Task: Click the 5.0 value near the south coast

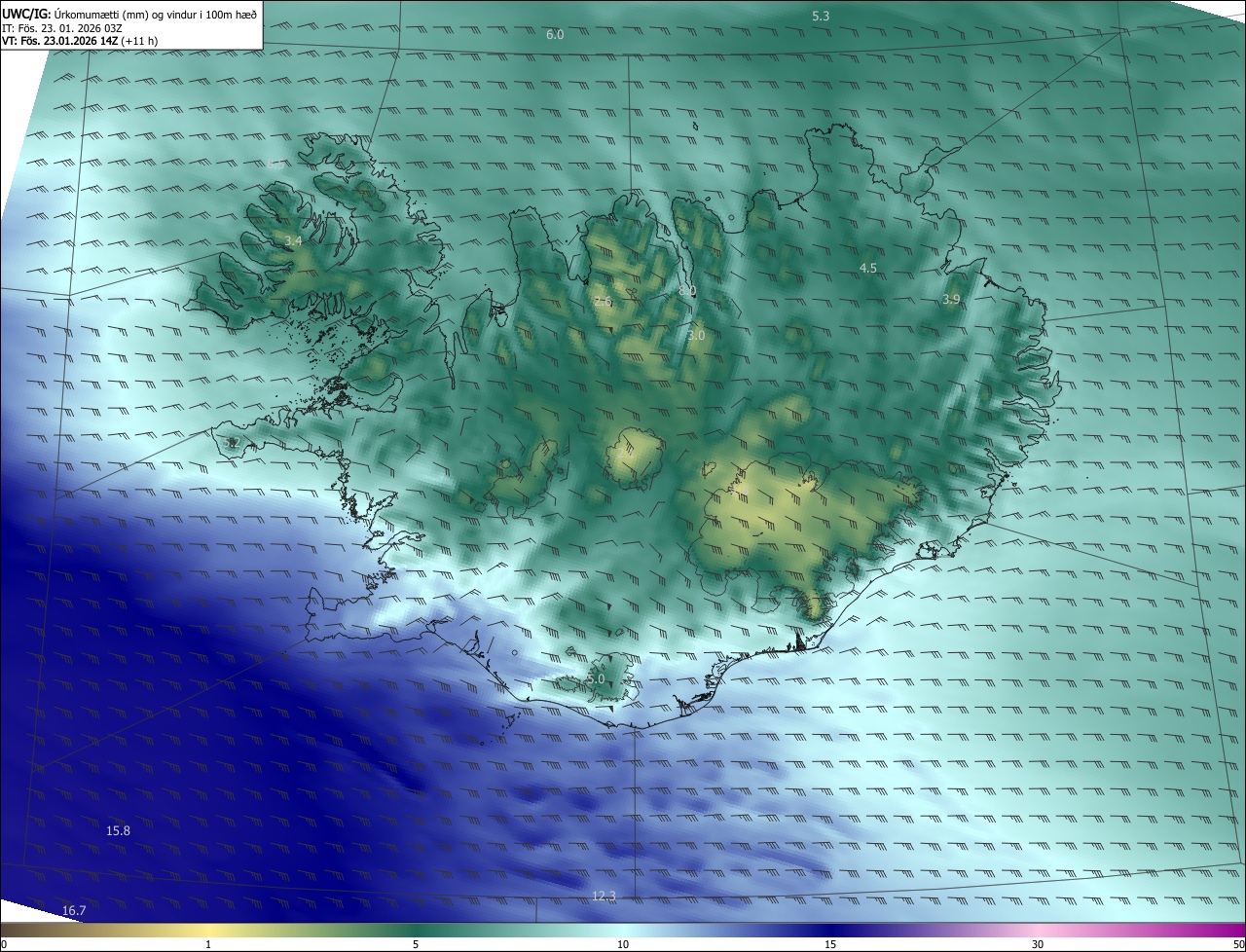Action: [x=596, y=678]
